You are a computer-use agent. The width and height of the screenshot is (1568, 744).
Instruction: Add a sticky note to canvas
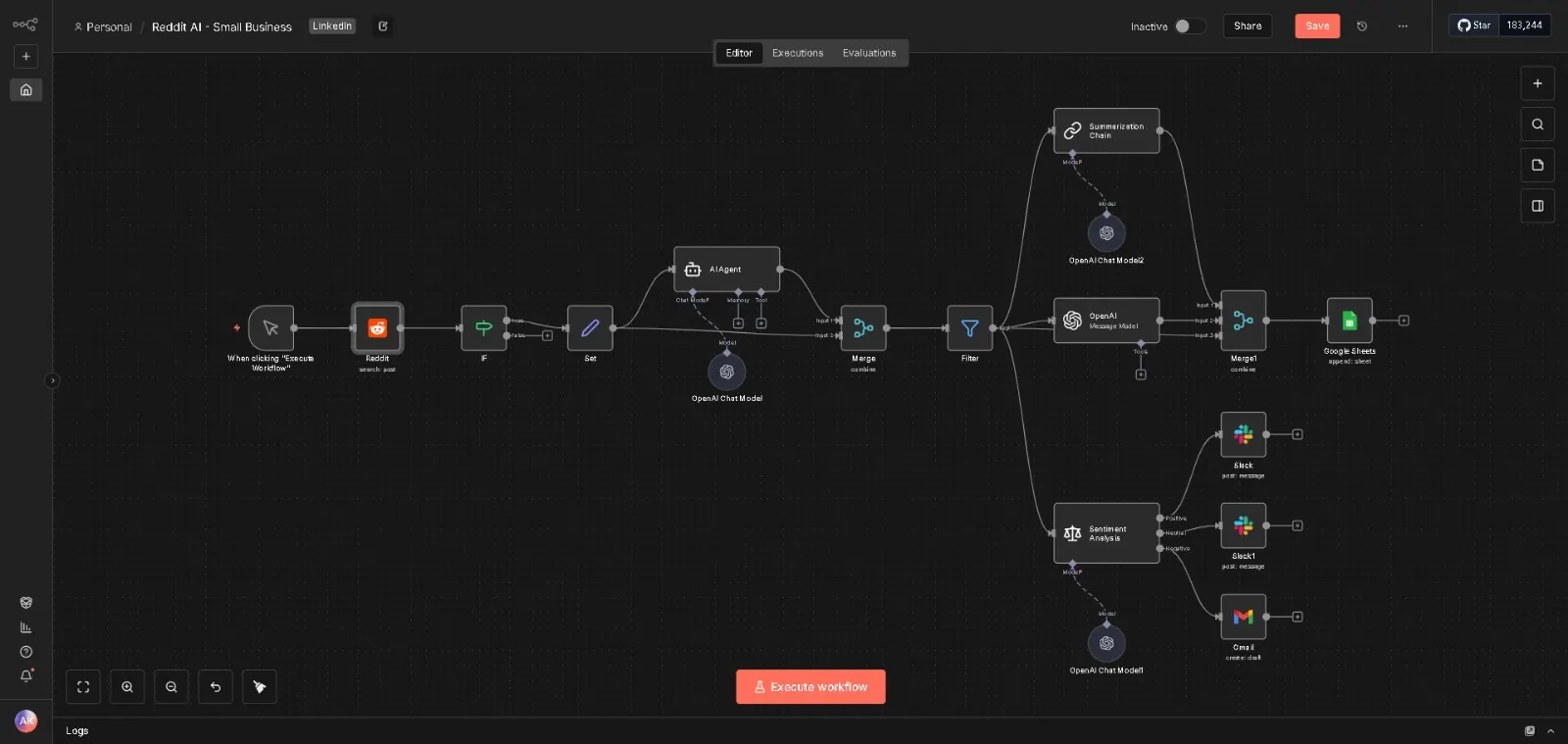coord(1538,165)
